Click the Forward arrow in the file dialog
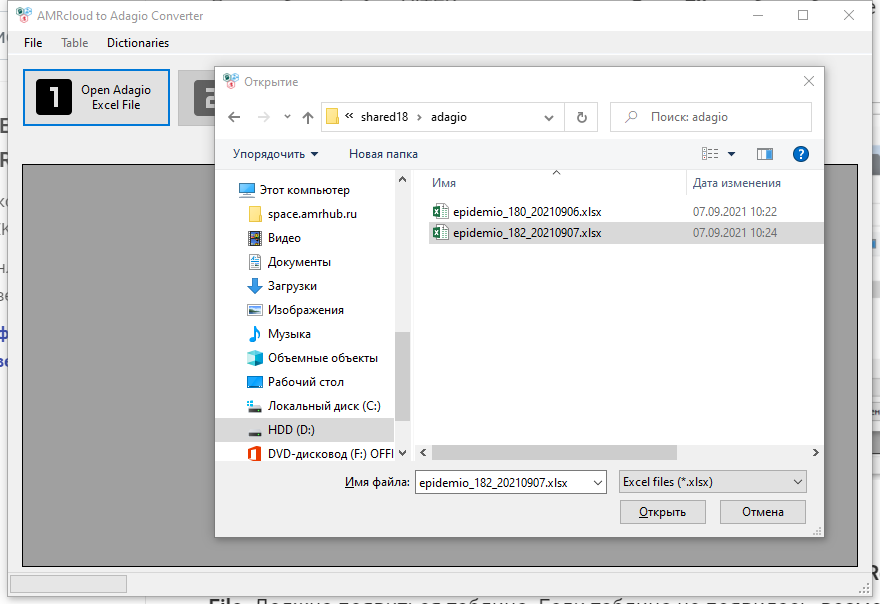Image resolution: width=880 pixels, height=604 pixels. [x=263, y=117]
